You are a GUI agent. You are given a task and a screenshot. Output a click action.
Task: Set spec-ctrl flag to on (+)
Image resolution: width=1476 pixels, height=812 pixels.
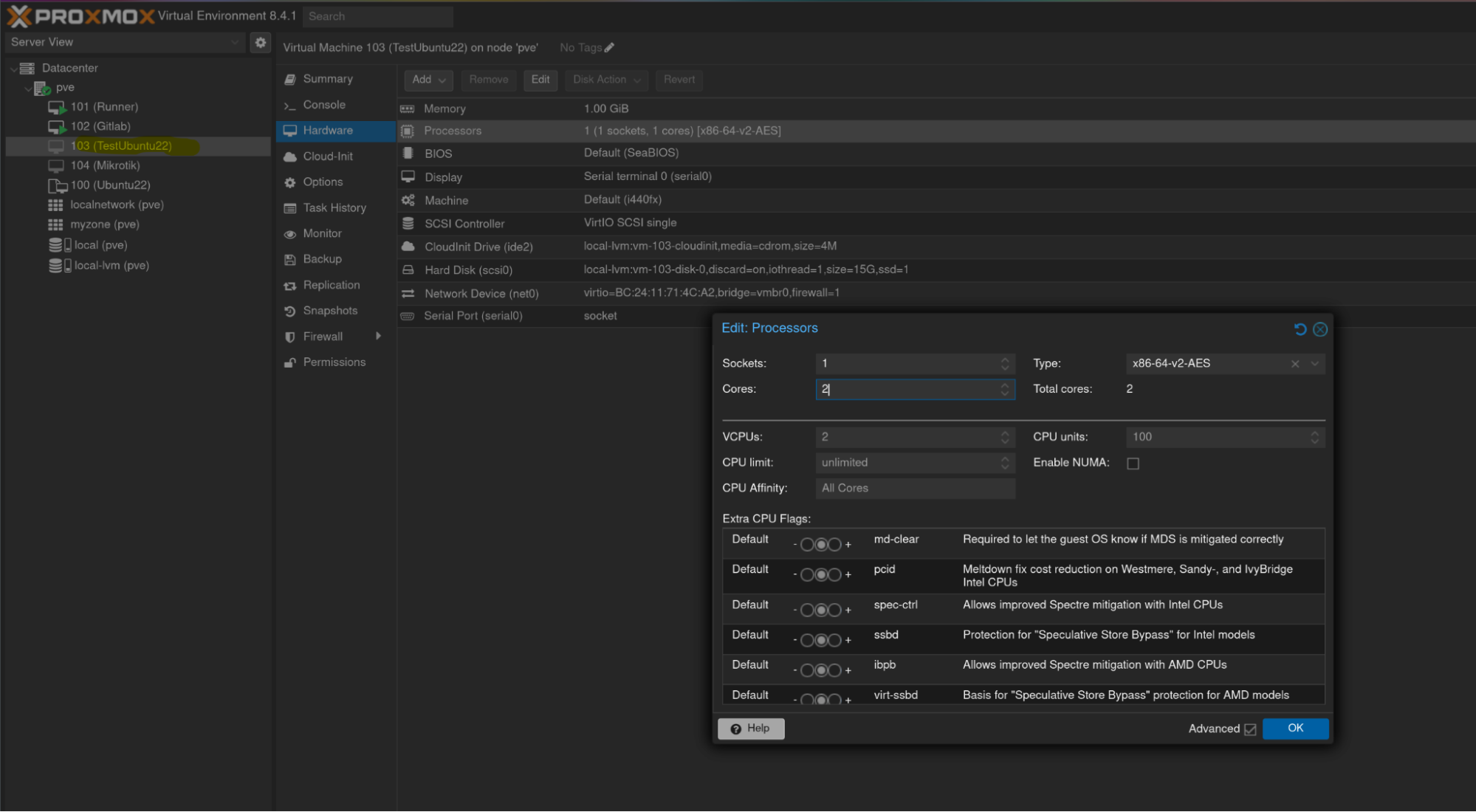[x=834, y=610]
